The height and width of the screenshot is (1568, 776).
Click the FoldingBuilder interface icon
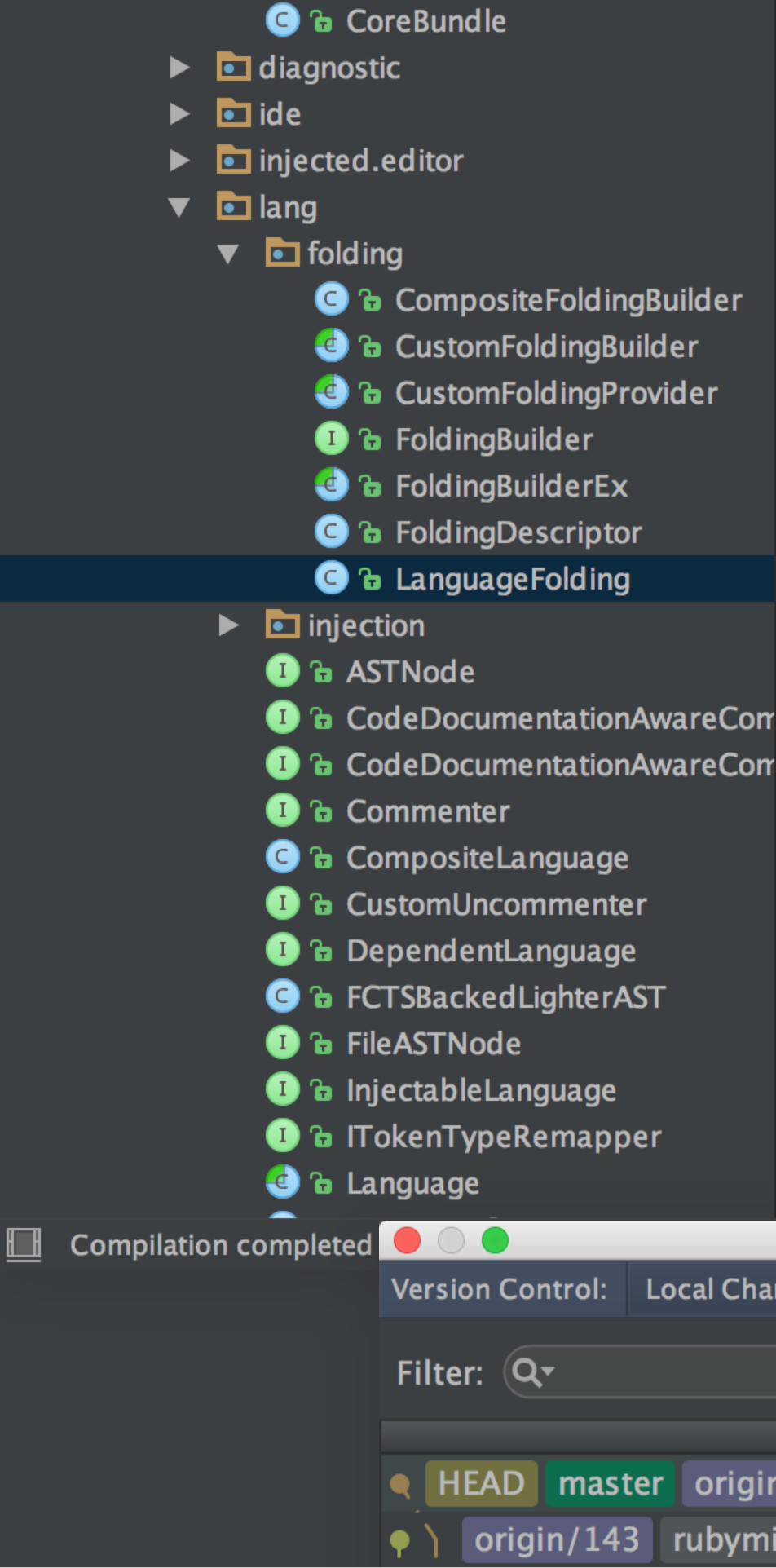click(x=331, y=439)
